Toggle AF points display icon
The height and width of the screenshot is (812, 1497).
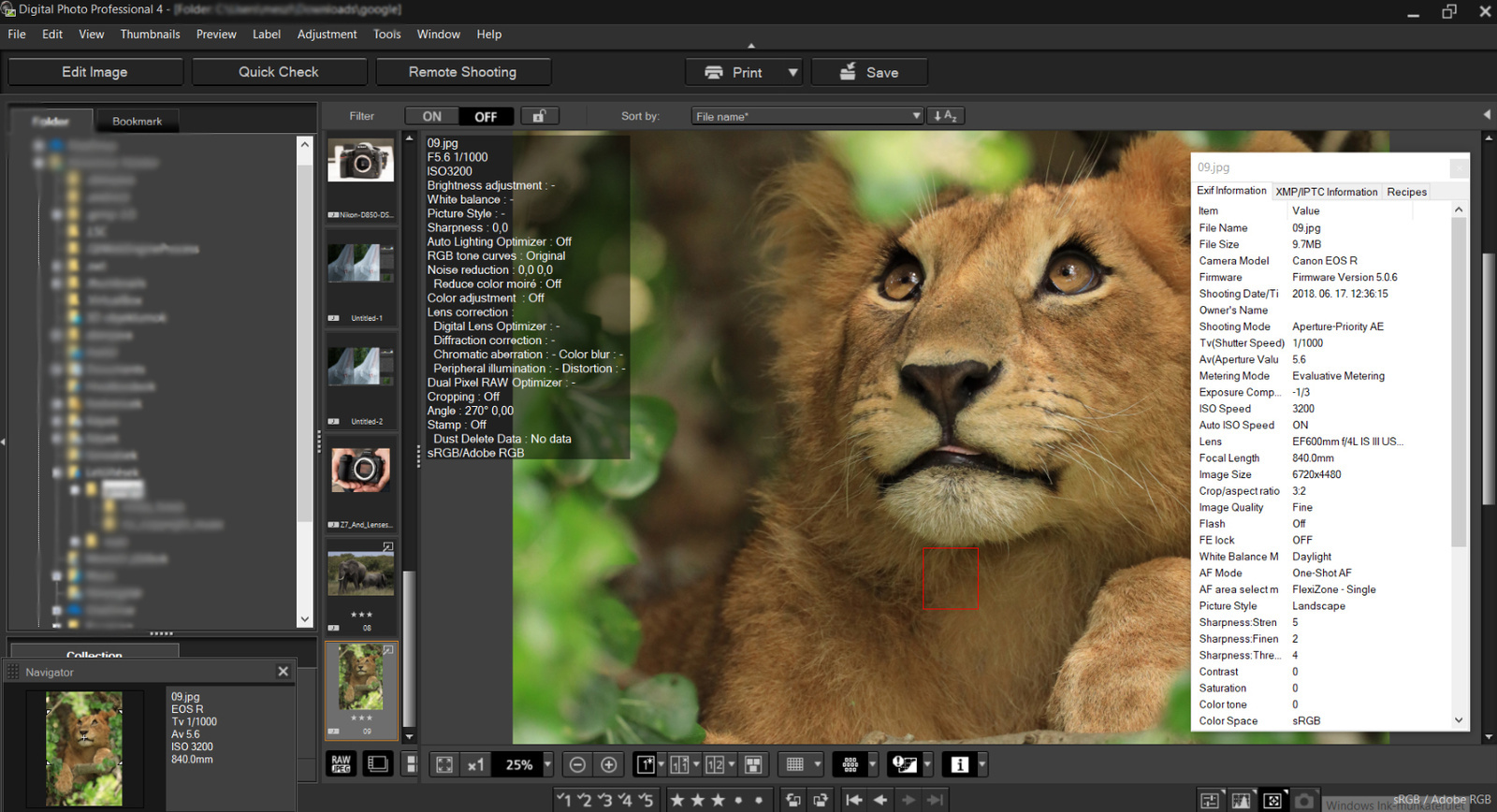850,764
